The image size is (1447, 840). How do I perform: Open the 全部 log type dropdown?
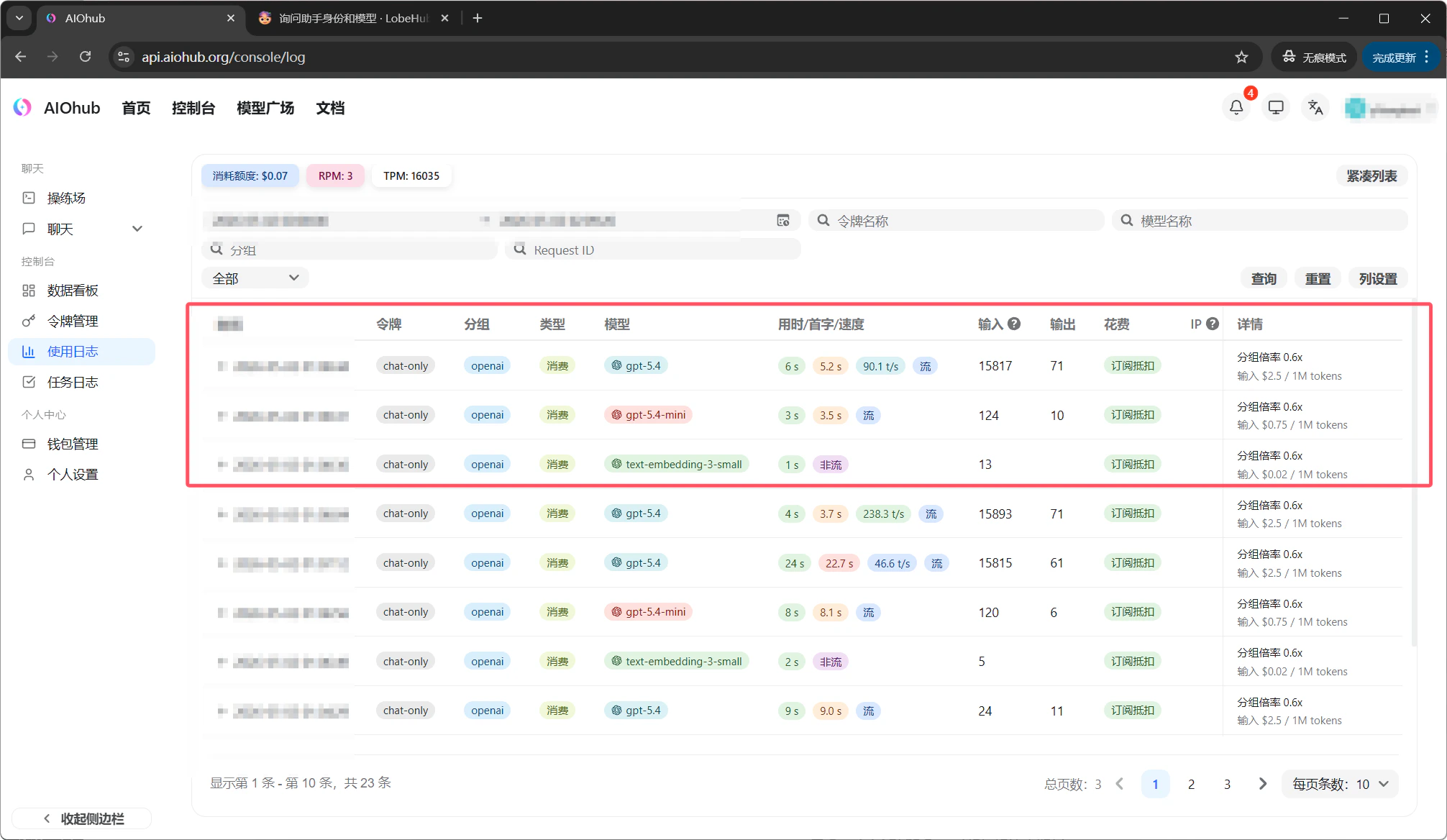pyautogui.click(x=255, y=278)
